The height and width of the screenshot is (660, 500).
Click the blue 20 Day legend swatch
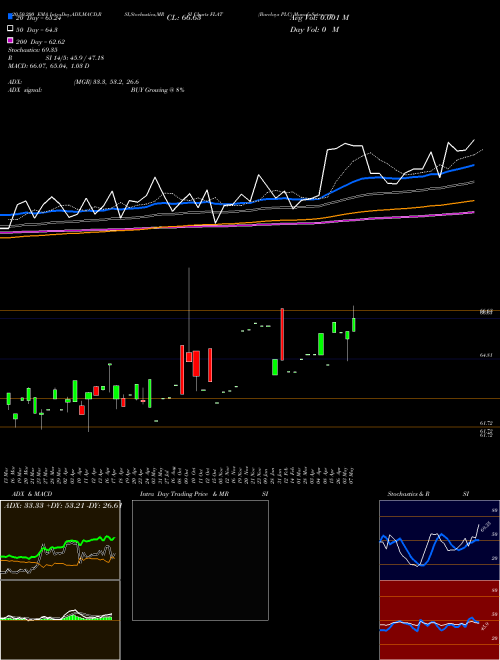pos(10,17)
